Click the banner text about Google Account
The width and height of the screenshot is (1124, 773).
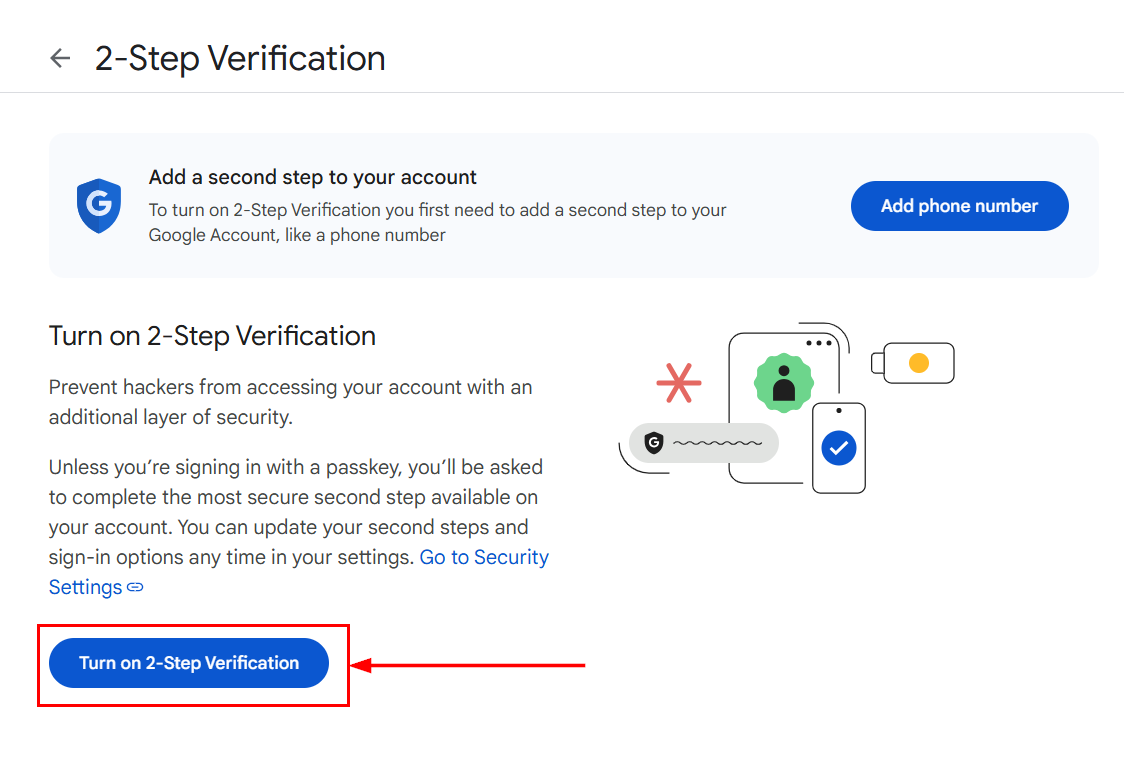pyautogui.click(x=437, y=222)
